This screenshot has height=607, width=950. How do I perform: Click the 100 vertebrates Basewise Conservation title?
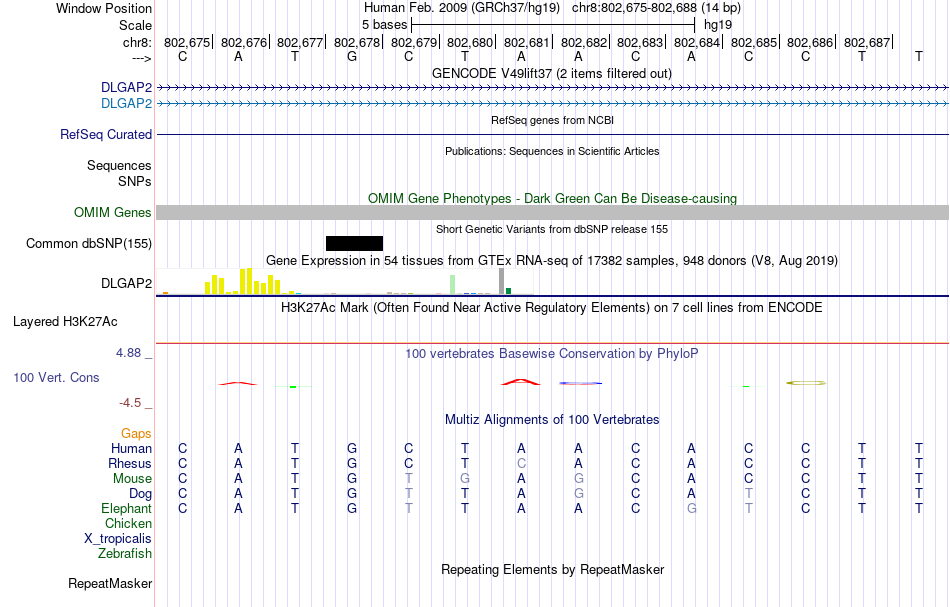point(552,353)
